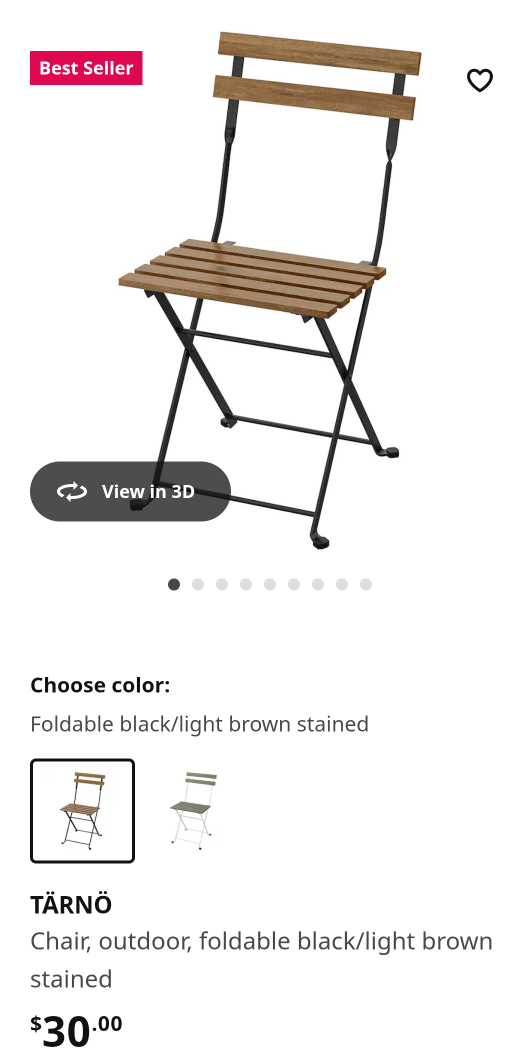The height and width of the screenshot is (1063, 510).
Task: Click the TÄRNÖ product name
Action: (x=71, y=905)
